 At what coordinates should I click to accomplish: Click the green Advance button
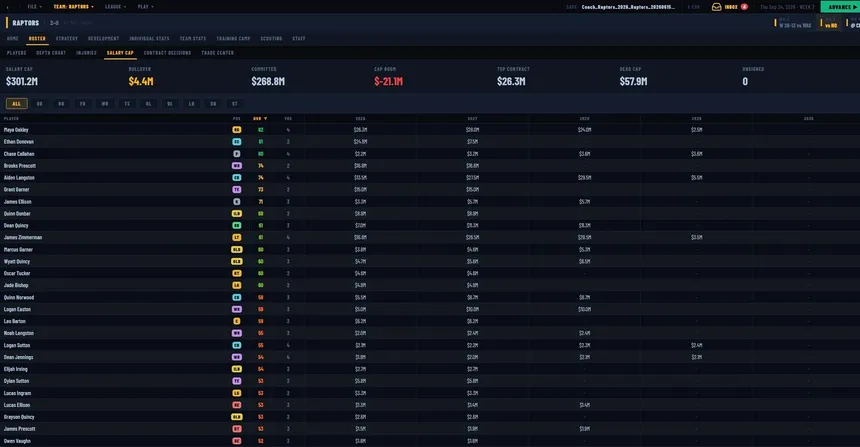[840, 7]
